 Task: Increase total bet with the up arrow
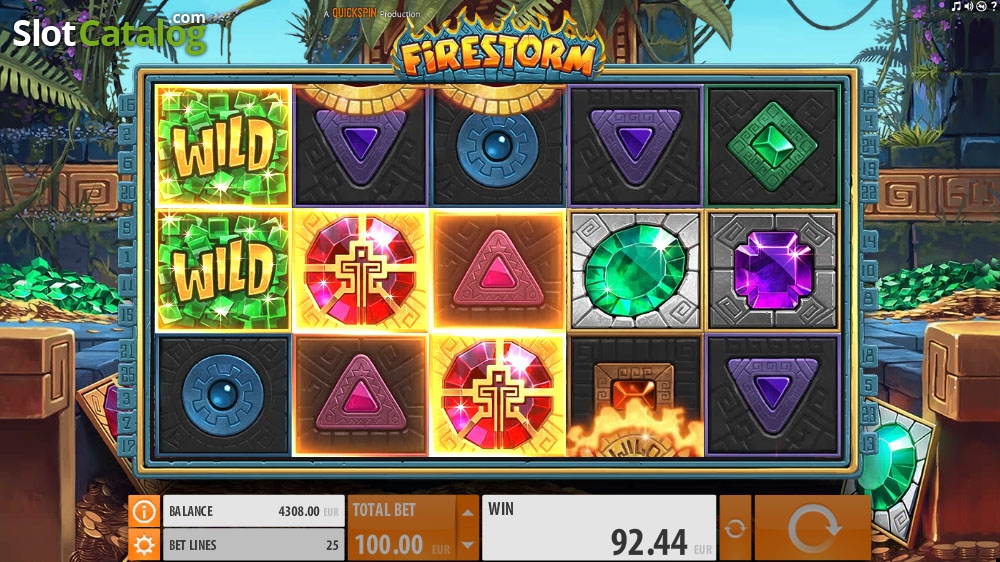pyautogui.click(x=467, y=512)
